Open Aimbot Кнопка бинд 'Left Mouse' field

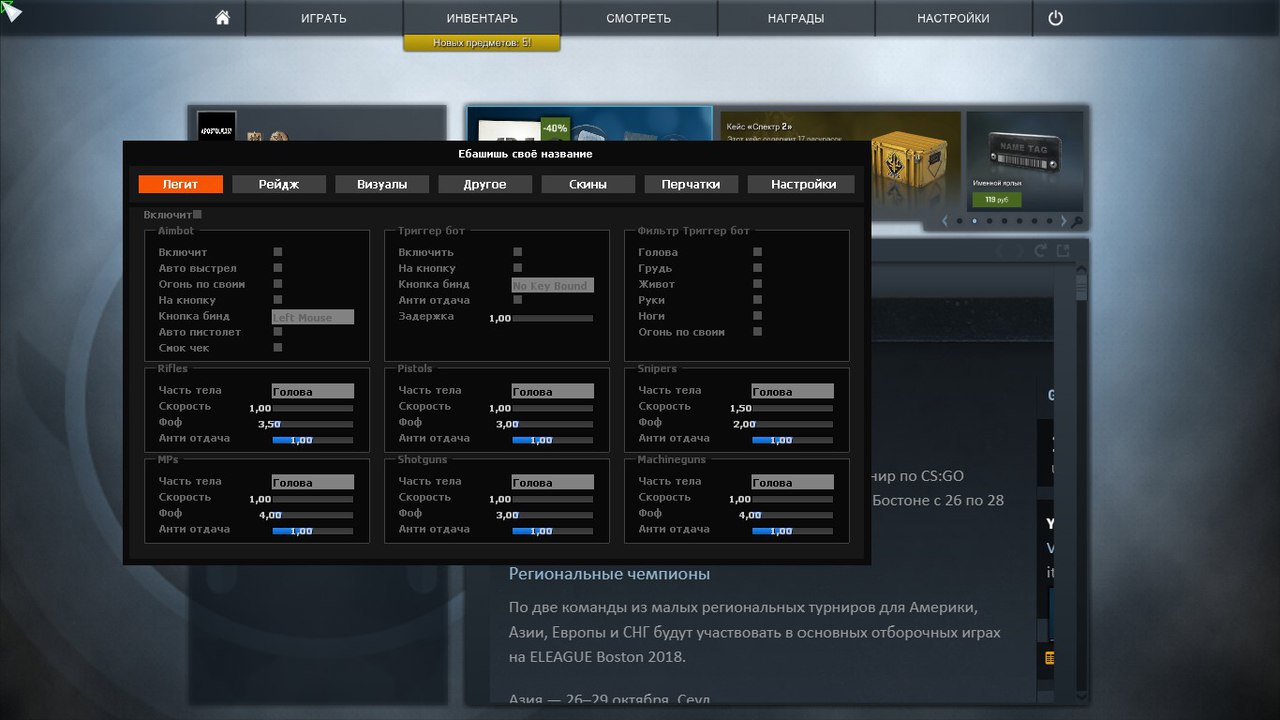[x=313, y=317]
